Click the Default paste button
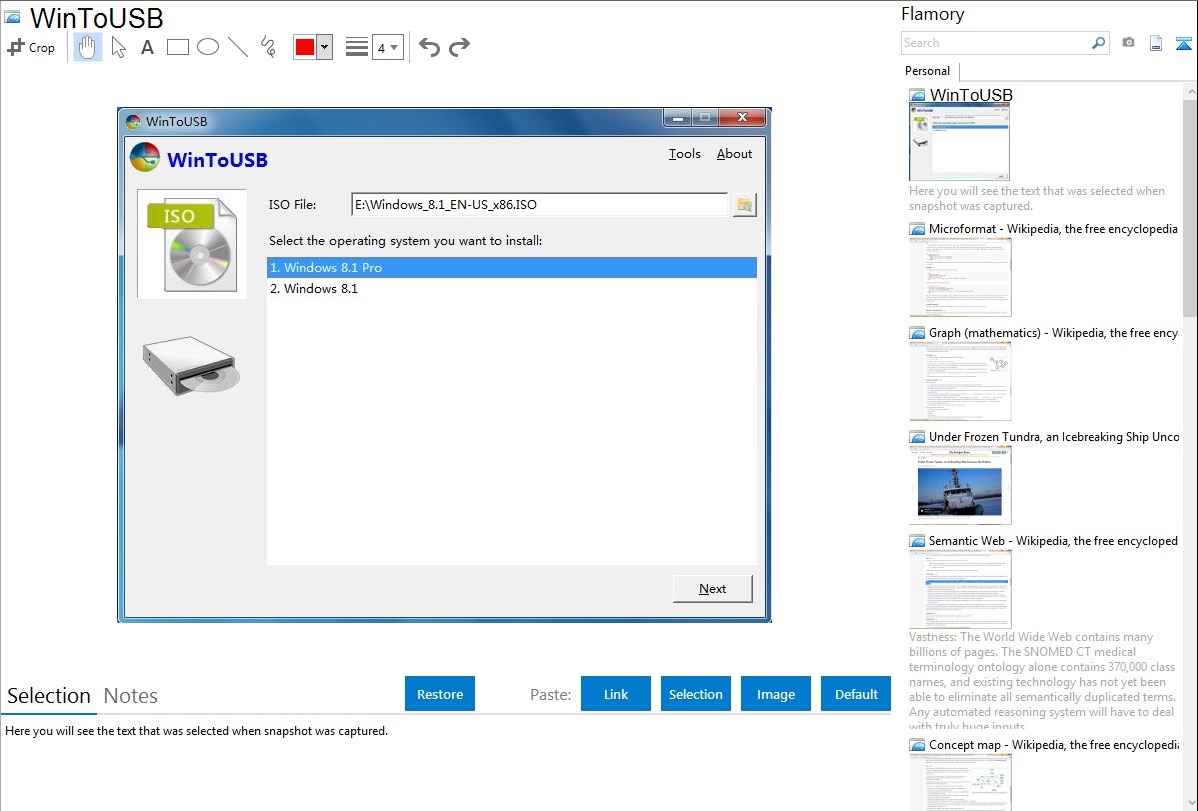This screenshot has width=1198, height=811. (x=856, y=694)
